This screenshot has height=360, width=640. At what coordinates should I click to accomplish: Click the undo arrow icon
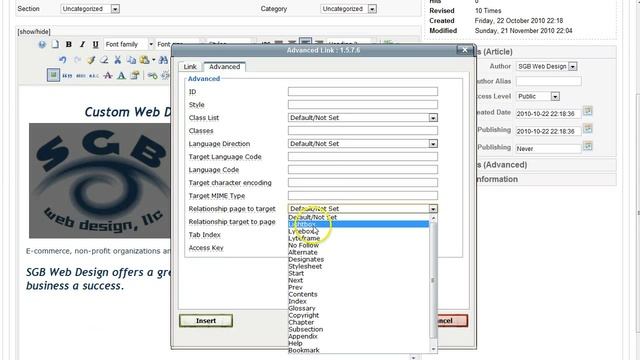(62, 60)
